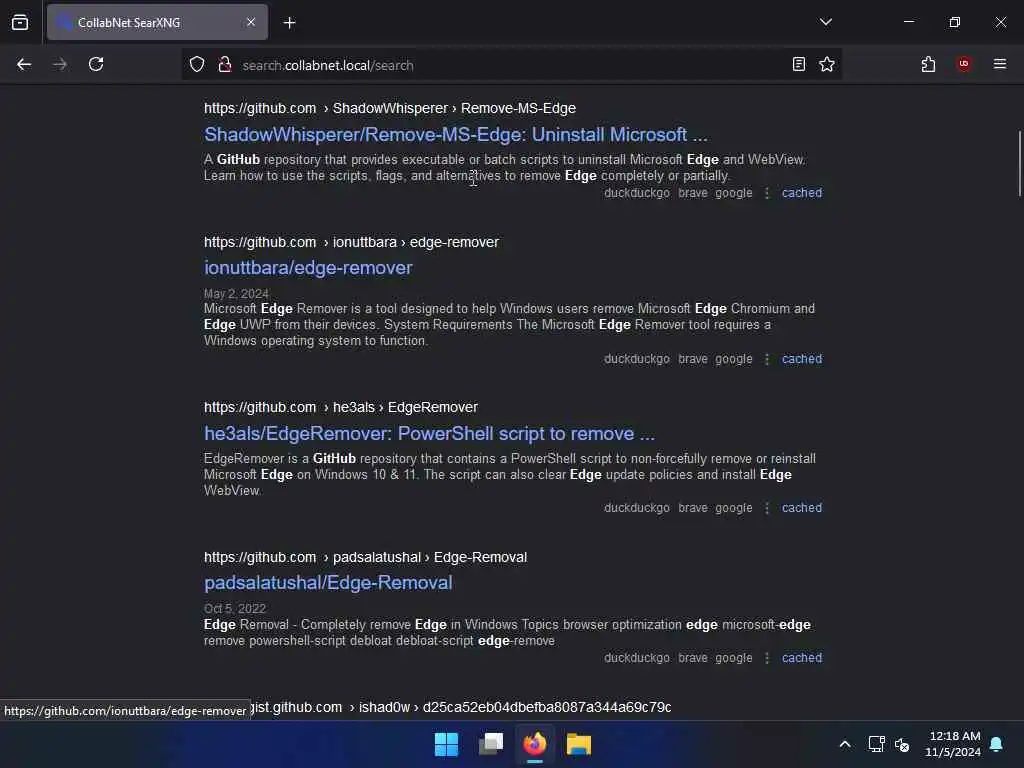Expand more options dots for padsalatushal result
The height and width of the screenshot is (768, 1024).
767,658
